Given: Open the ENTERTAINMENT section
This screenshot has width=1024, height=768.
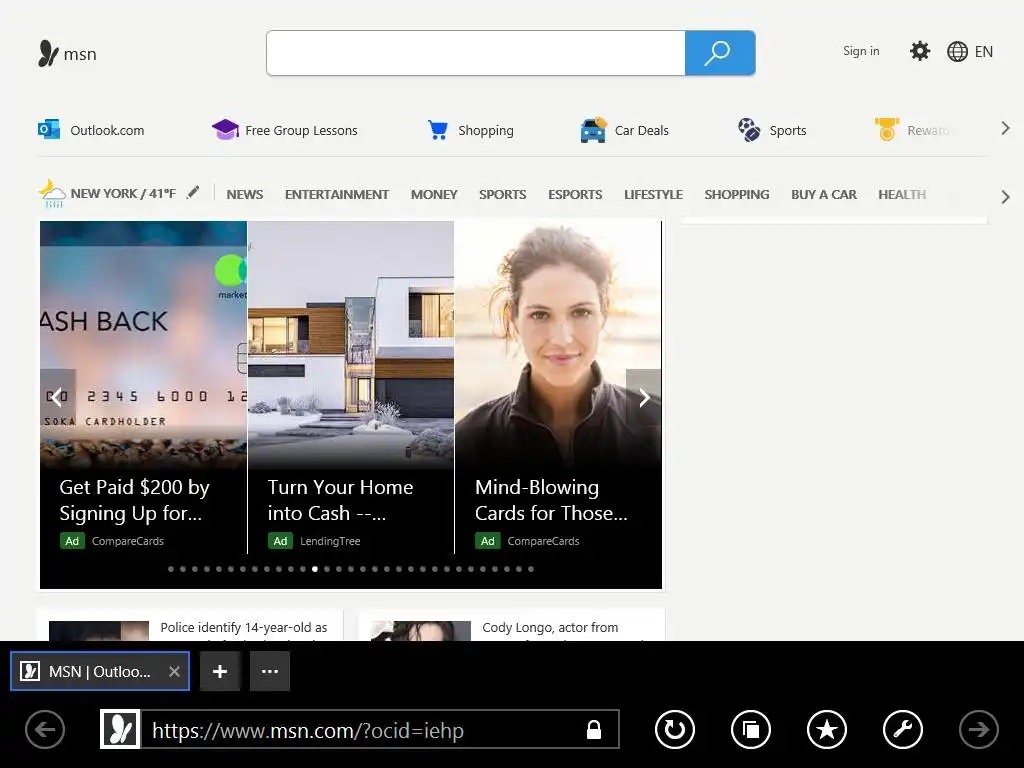Looking at the screenshot, I should [336, 195].
